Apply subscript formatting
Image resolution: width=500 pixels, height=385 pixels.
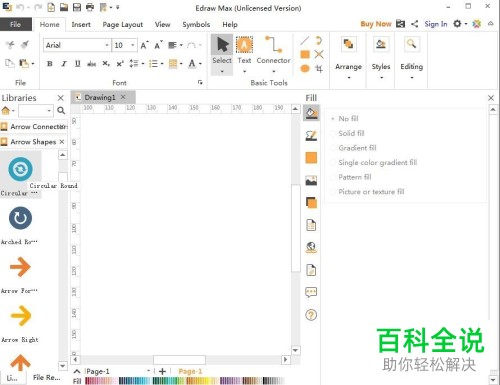(x=106, y=63)
